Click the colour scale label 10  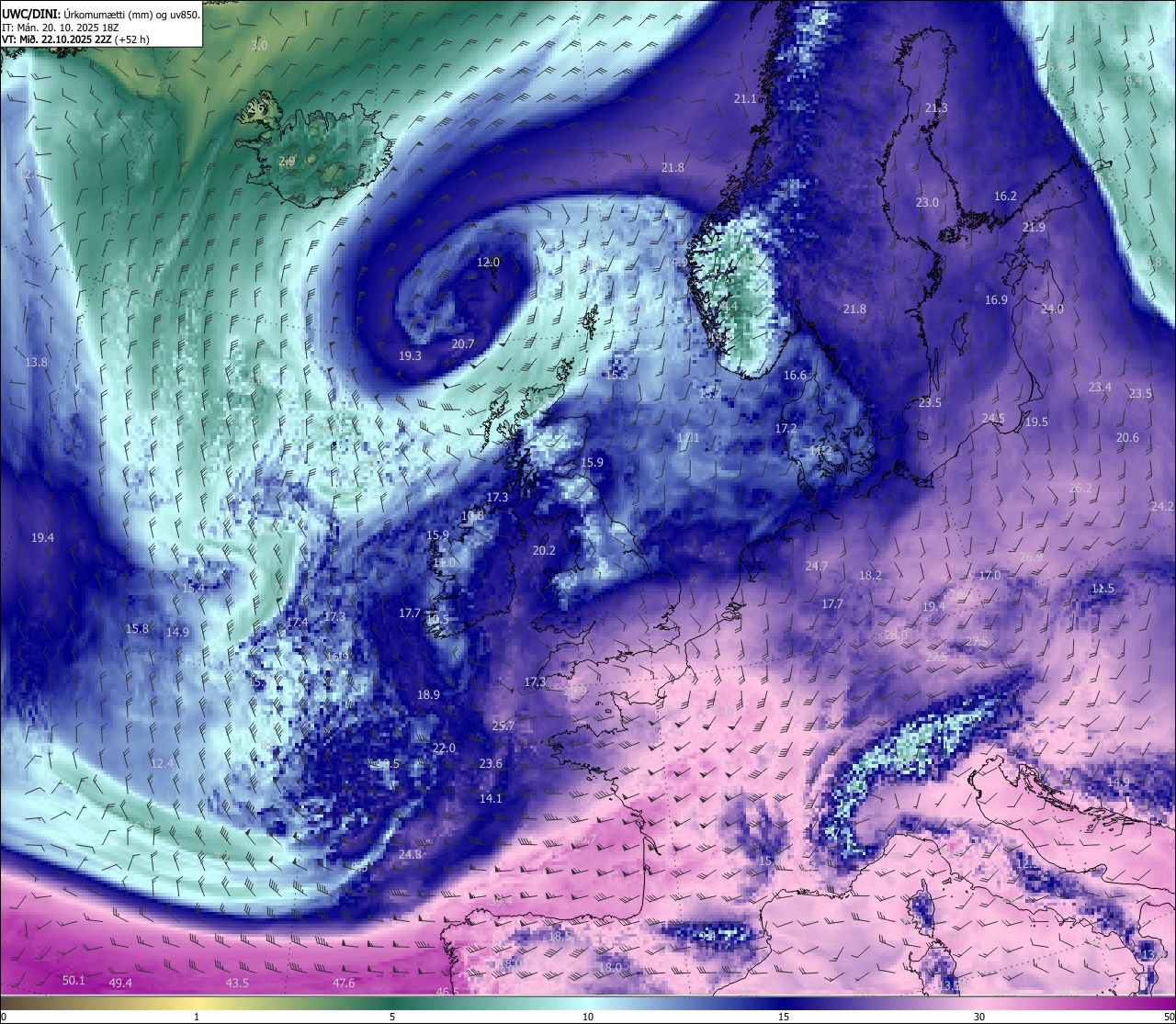pos(587,1017)
